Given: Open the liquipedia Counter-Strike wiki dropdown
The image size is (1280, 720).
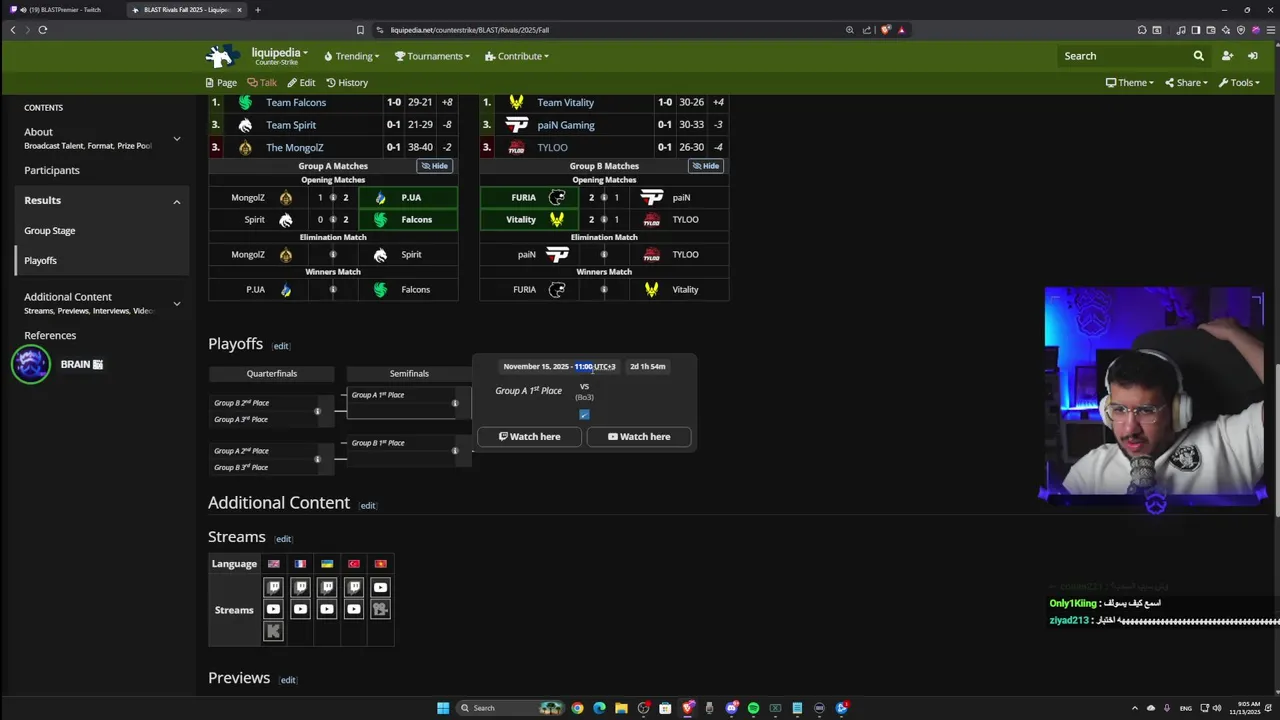Looking at the screenshot, I should point(279,56).
